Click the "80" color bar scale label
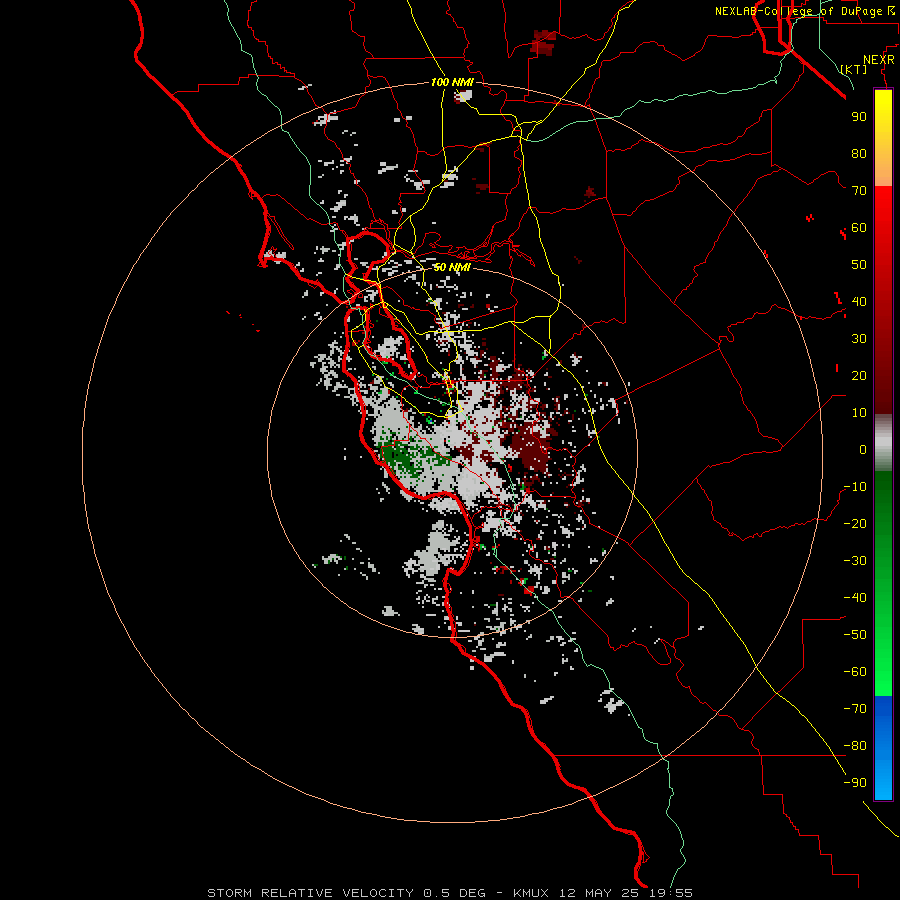Screen dimensions: 900x900 tap(859, 153)
